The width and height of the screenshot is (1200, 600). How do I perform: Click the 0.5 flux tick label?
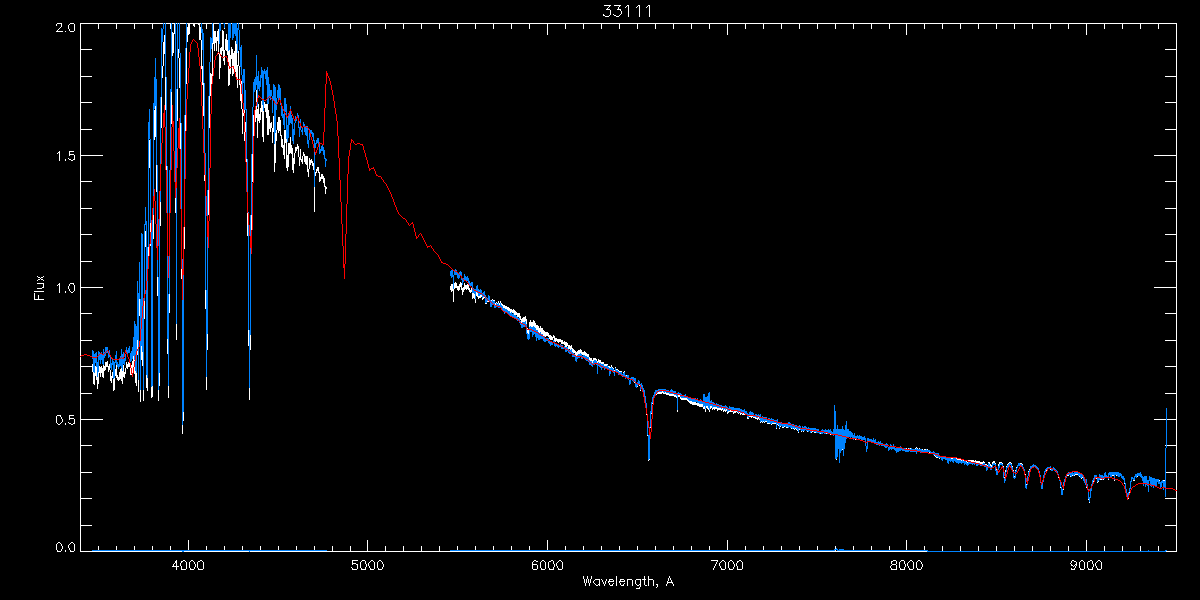65,419
